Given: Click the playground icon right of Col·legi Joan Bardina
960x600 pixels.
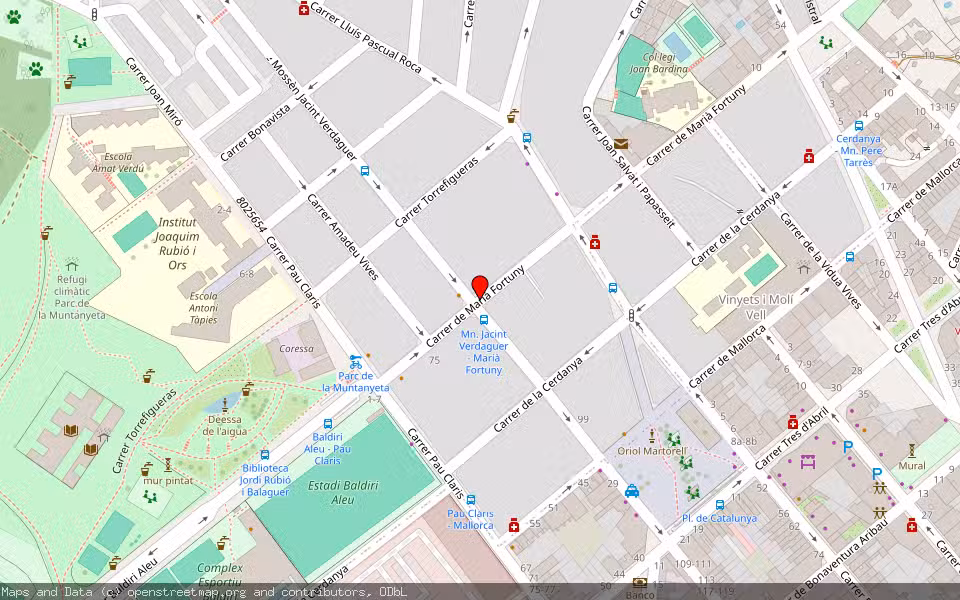Looking at the screenshot, I should pos(826,42).
